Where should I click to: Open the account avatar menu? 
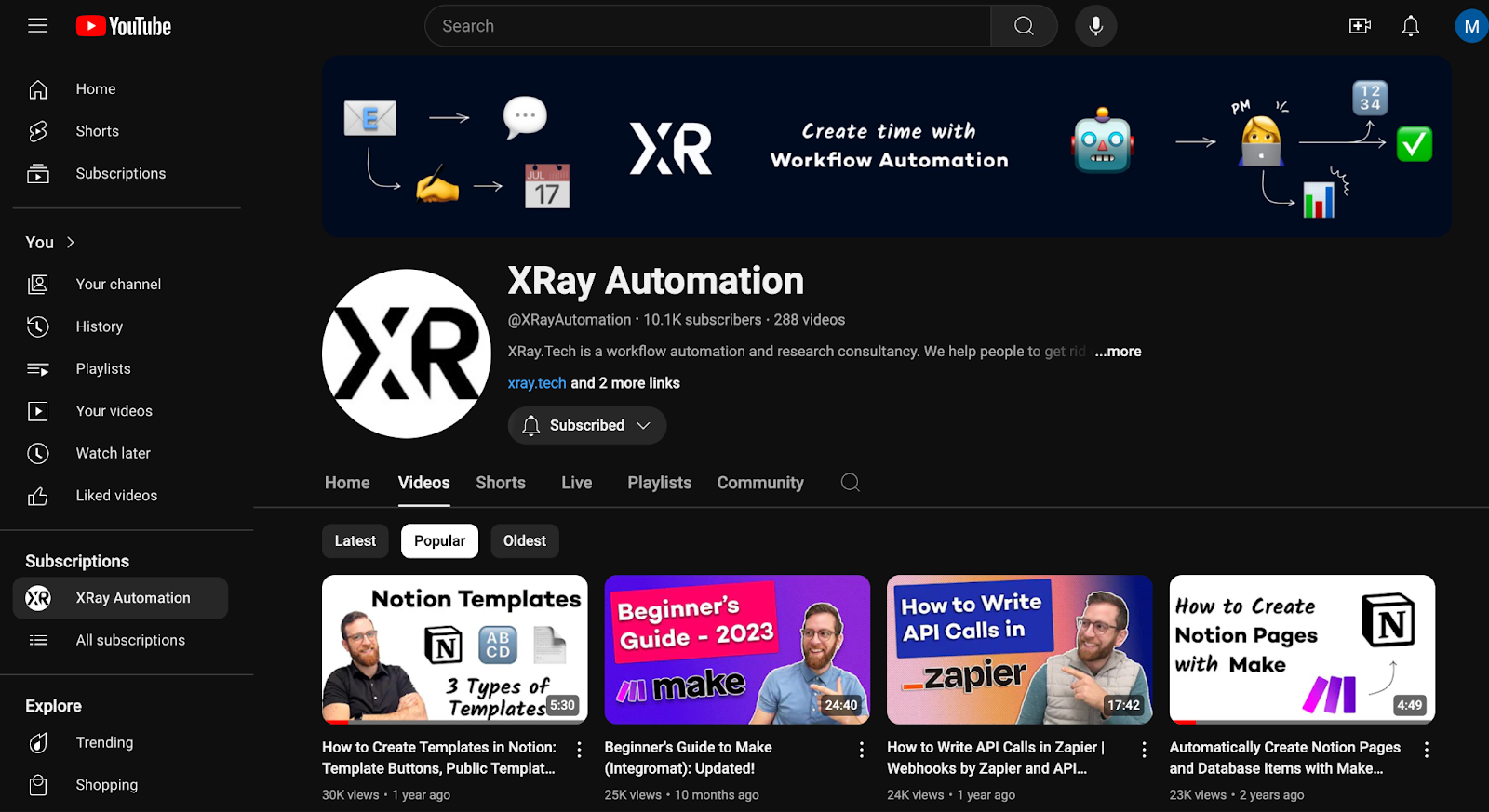pos(1471,26)
